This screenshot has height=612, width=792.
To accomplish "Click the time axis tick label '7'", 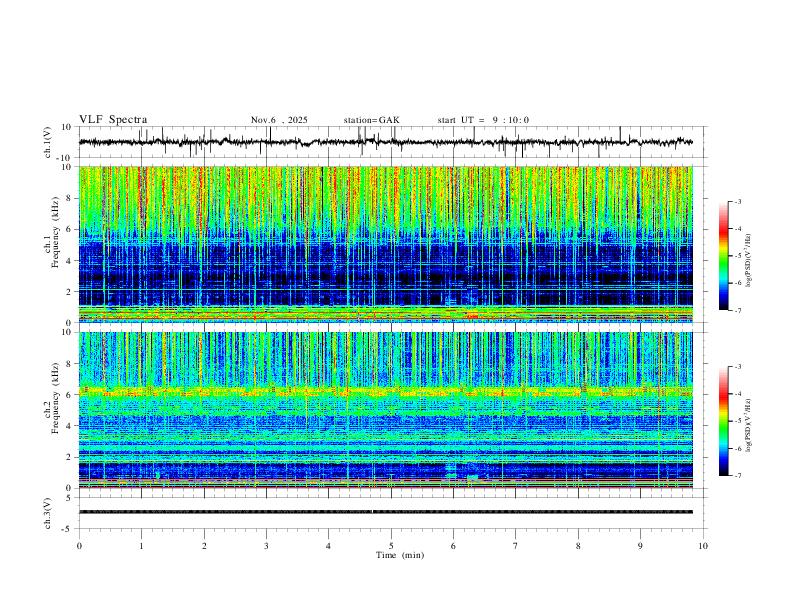I will (516, 546).
